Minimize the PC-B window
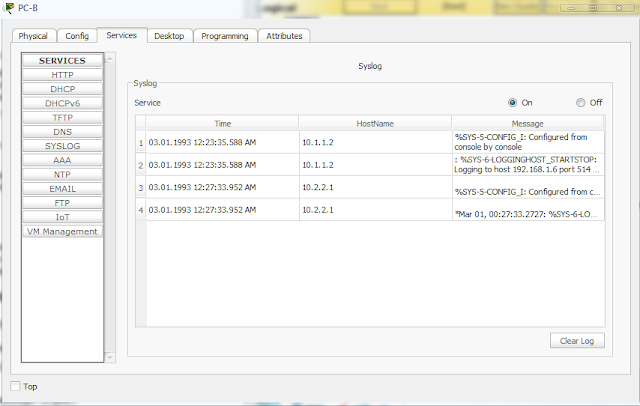Viewport: 640px width, 406px height. (571, 8)
